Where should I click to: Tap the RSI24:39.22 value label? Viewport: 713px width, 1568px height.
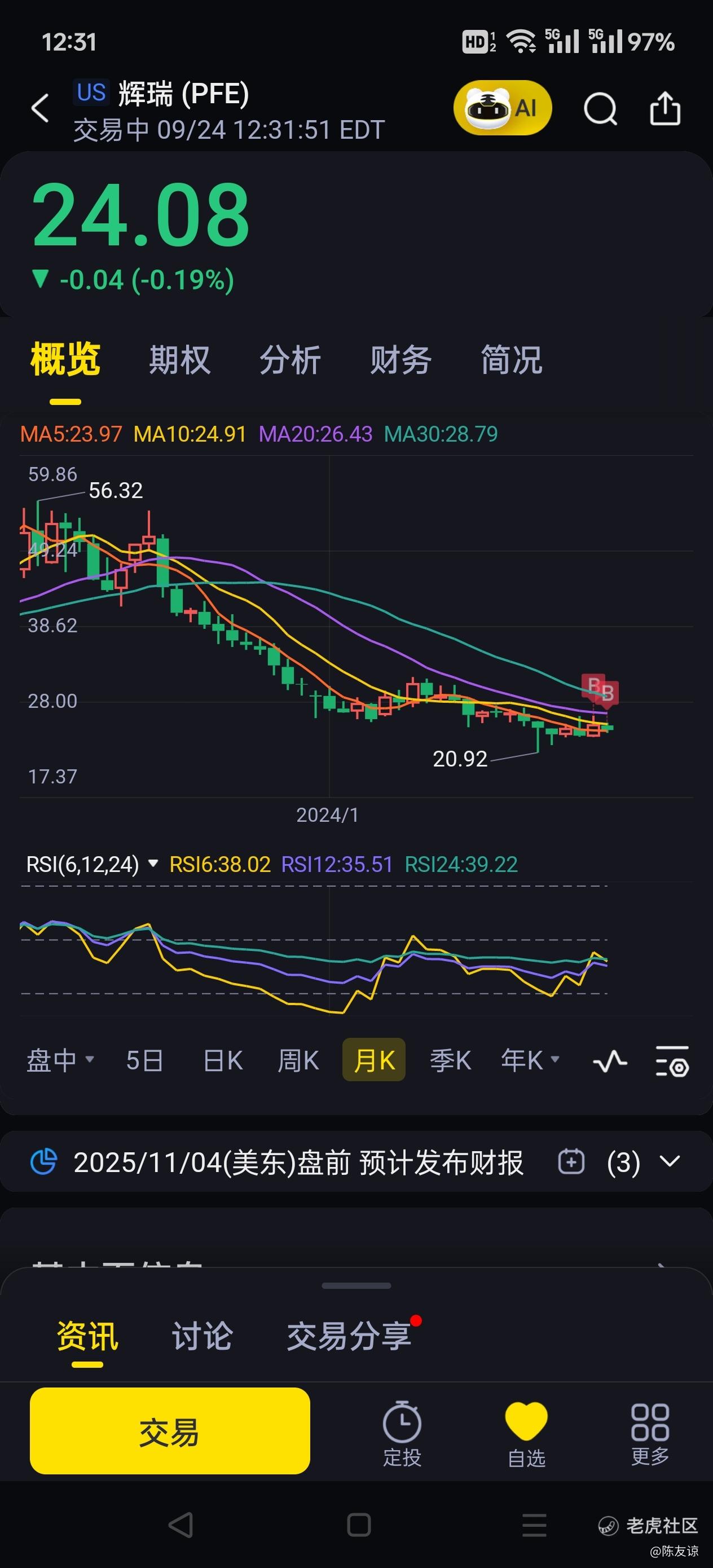(x=461, y=864)
